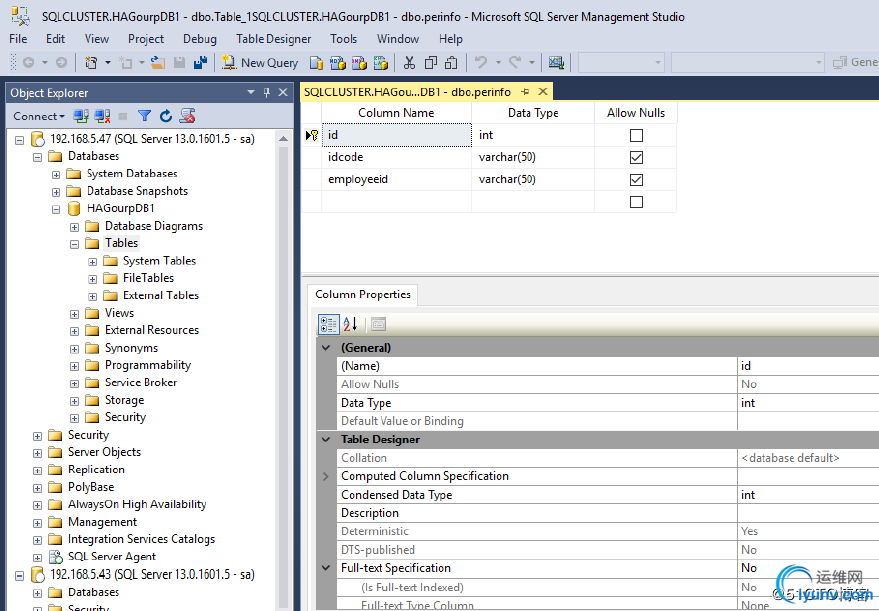Click the (Name) property value id
This screenshot has width=879, height=611.
pyautogui.click(x=808, y=366)
